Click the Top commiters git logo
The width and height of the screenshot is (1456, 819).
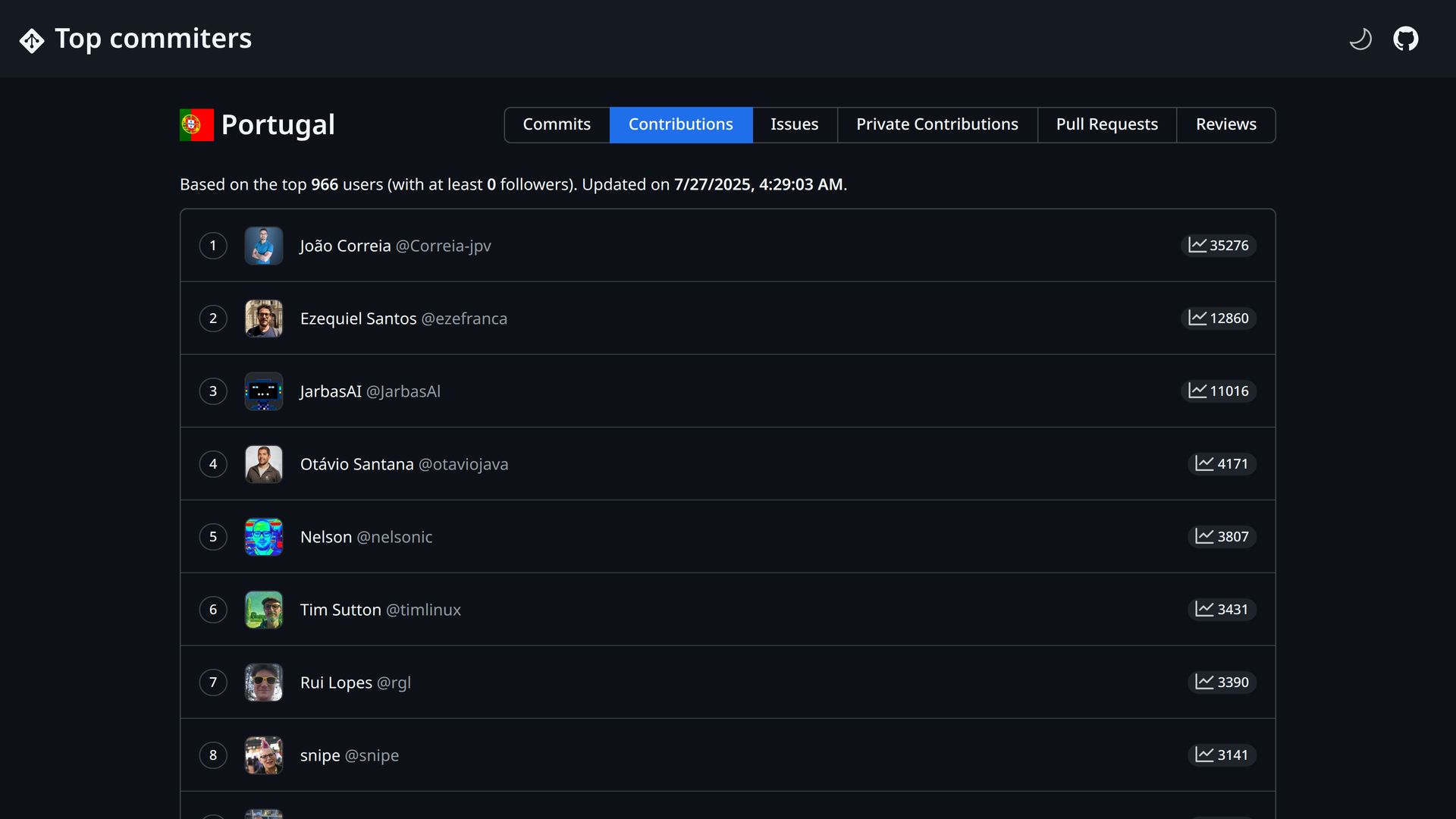pos(32,40)
